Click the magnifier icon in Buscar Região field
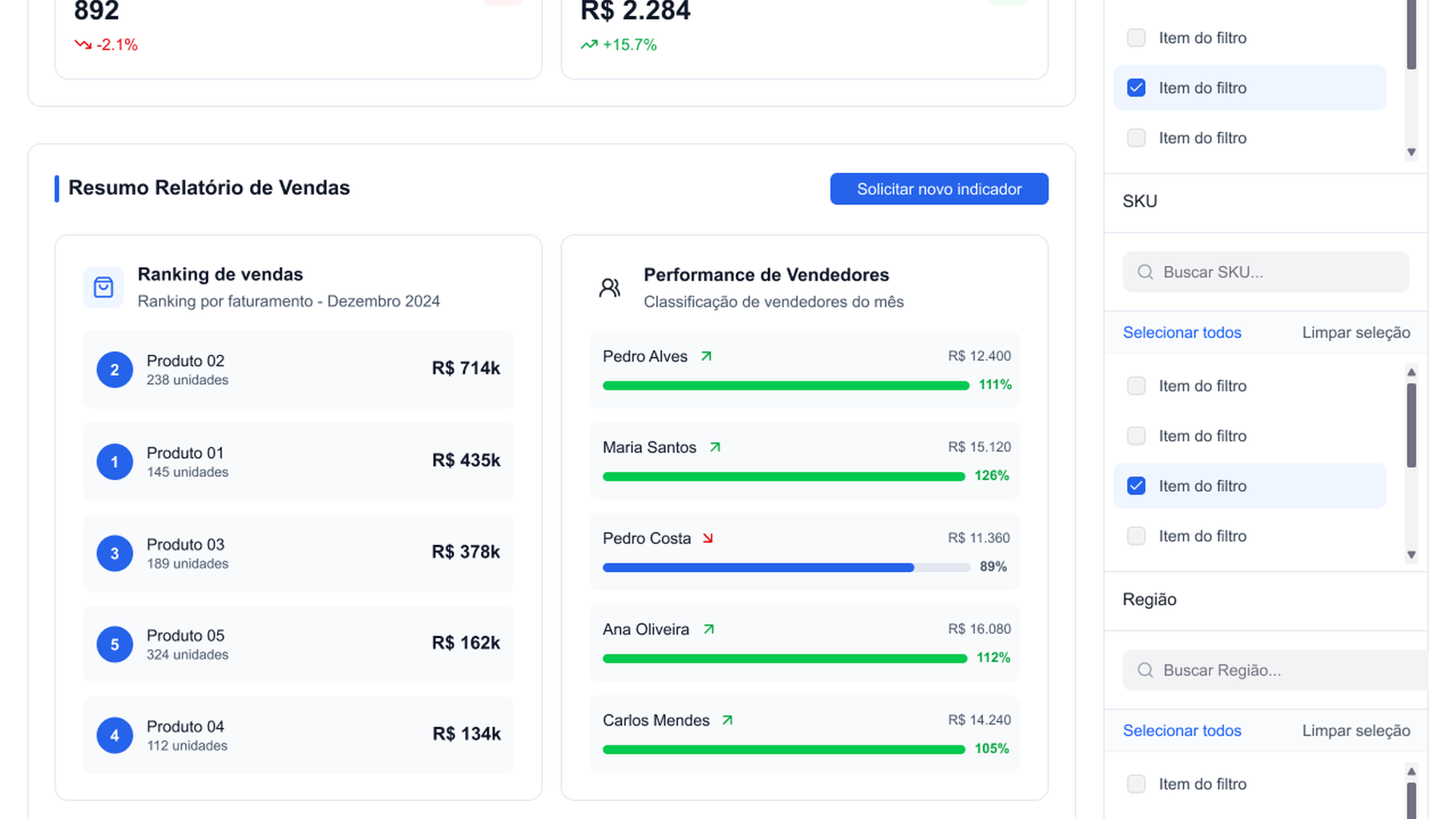 (x=1145, y=670)
